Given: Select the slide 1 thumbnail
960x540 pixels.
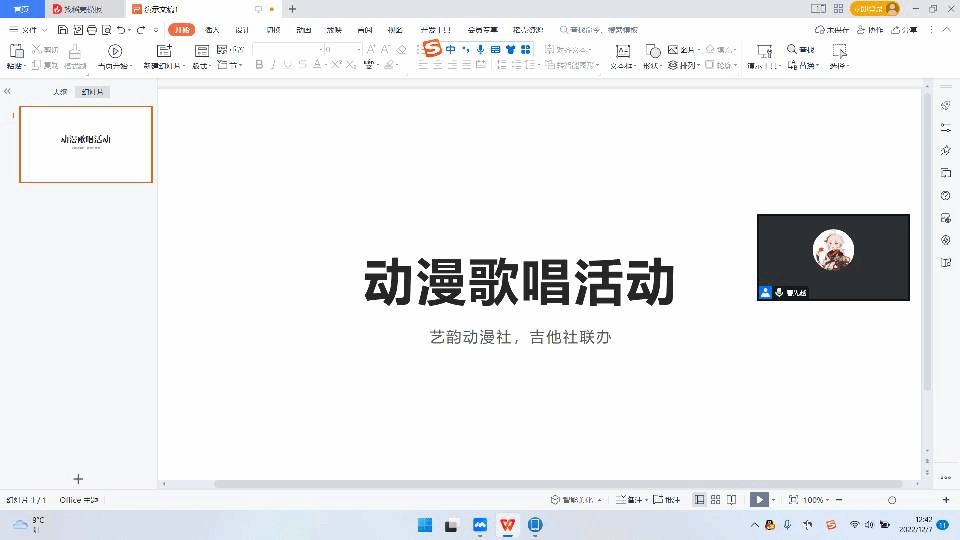Looking at the screenshot, I should coord(86,144).
